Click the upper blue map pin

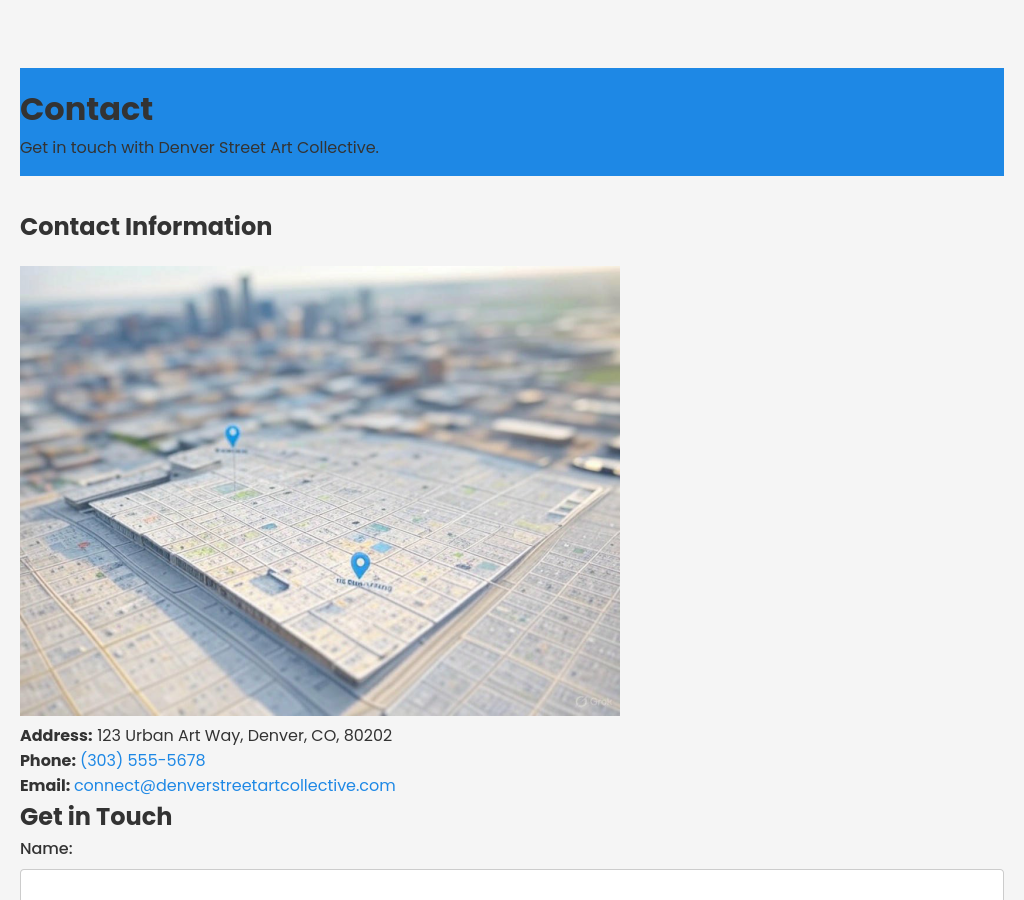point(232,435)
